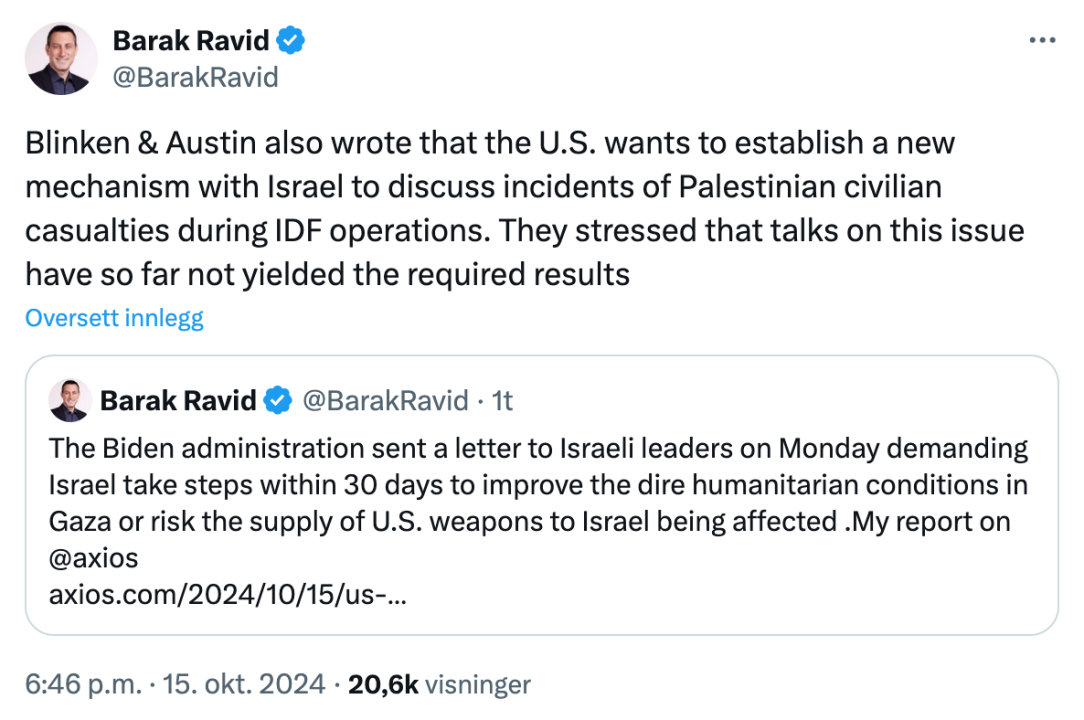
Task: Open @BarakRavid handle in quoted post header
Action: [385, 401]
